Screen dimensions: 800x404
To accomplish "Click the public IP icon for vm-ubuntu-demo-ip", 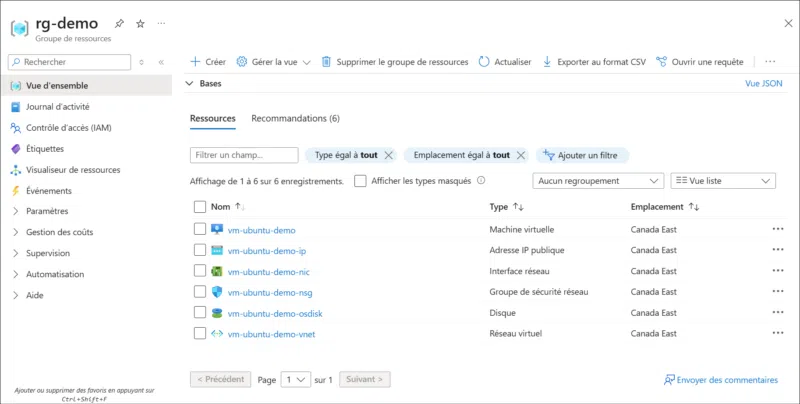I will click(x=217, y=250).
